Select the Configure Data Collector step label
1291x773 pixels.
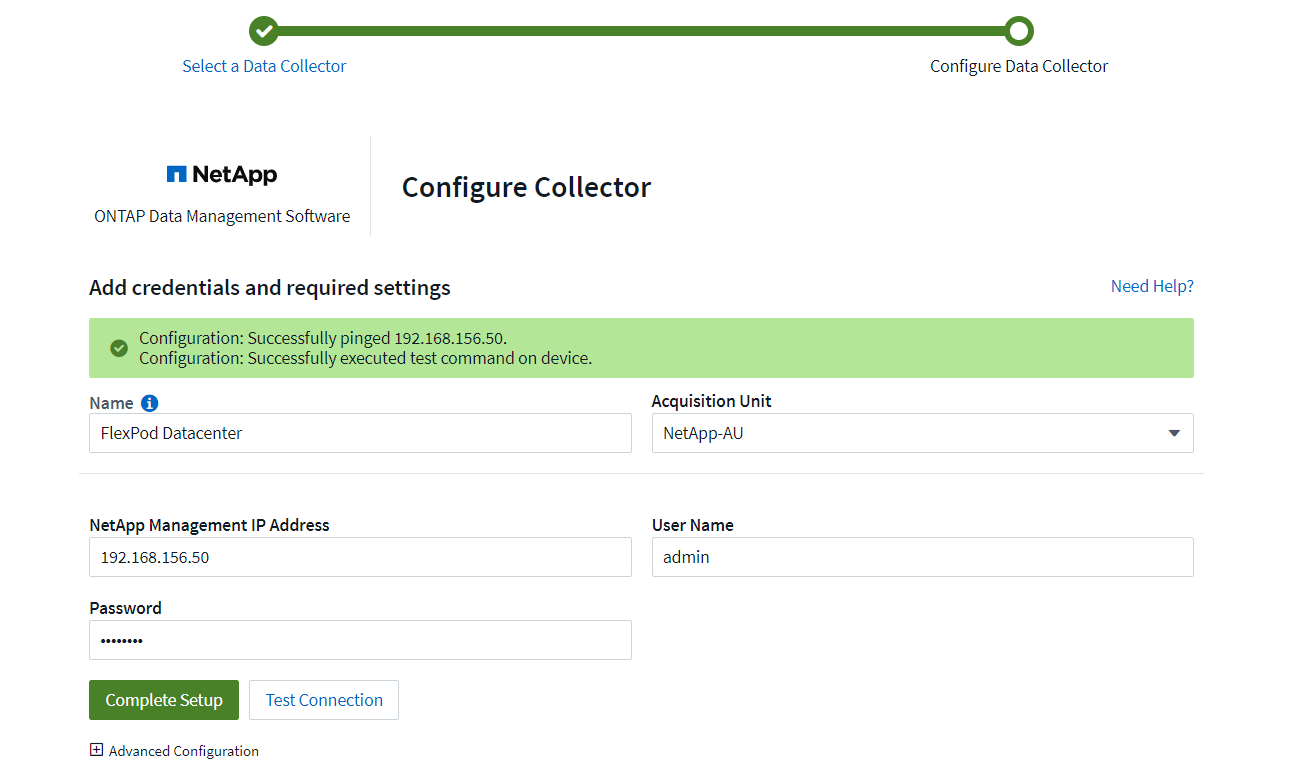click(x=1019, y=66)
